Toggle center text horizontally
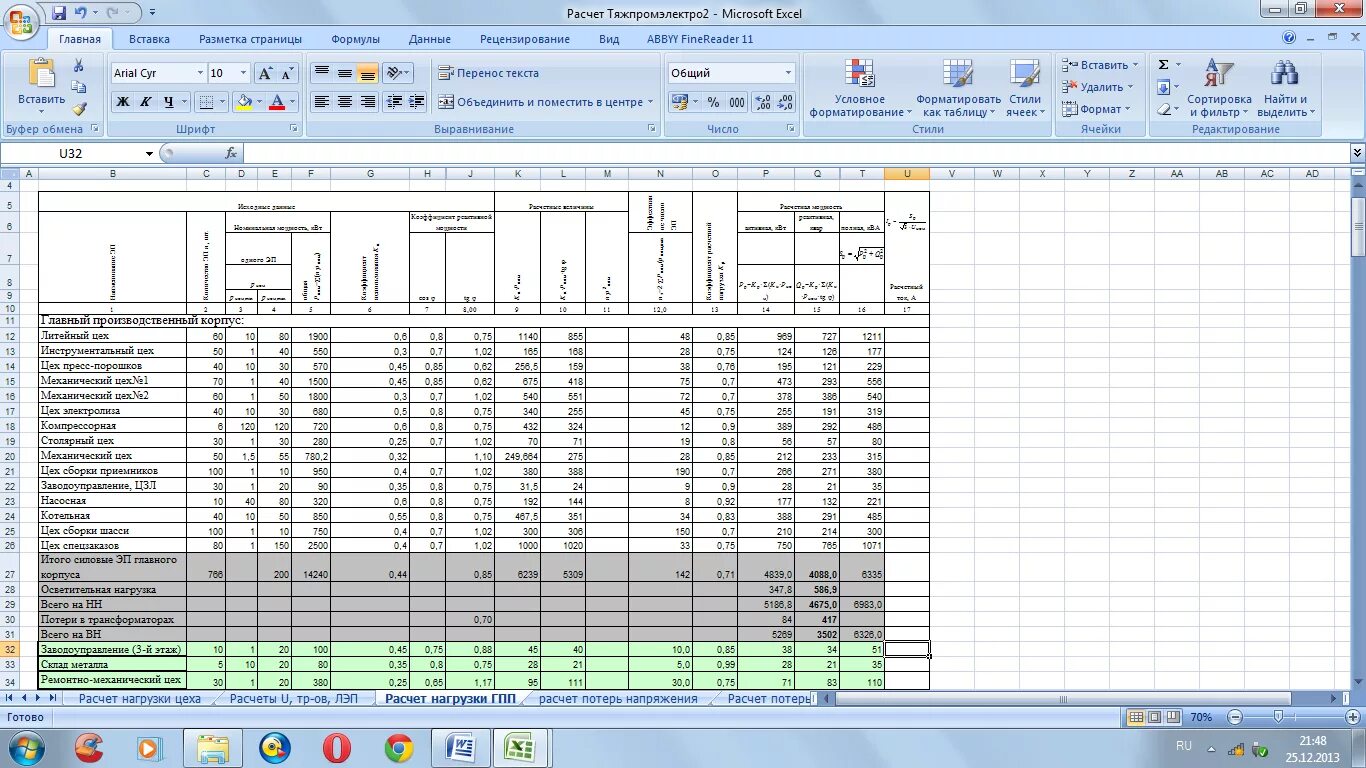This screenshot has height=768, width=1366. [344, 102]
